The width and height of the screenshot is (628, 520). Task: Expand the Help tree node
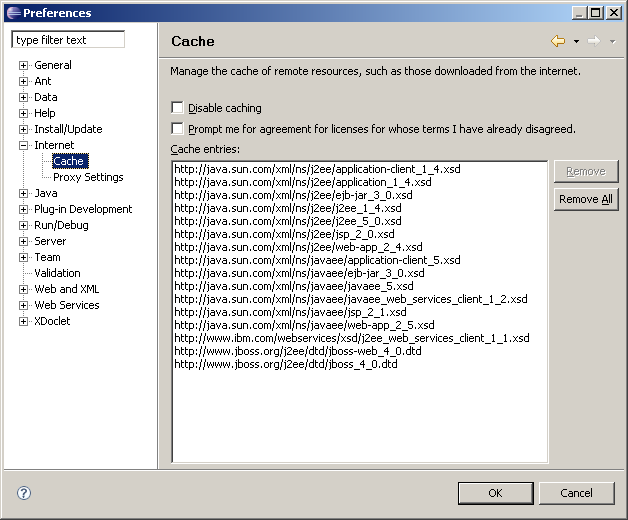click(23, 113)
